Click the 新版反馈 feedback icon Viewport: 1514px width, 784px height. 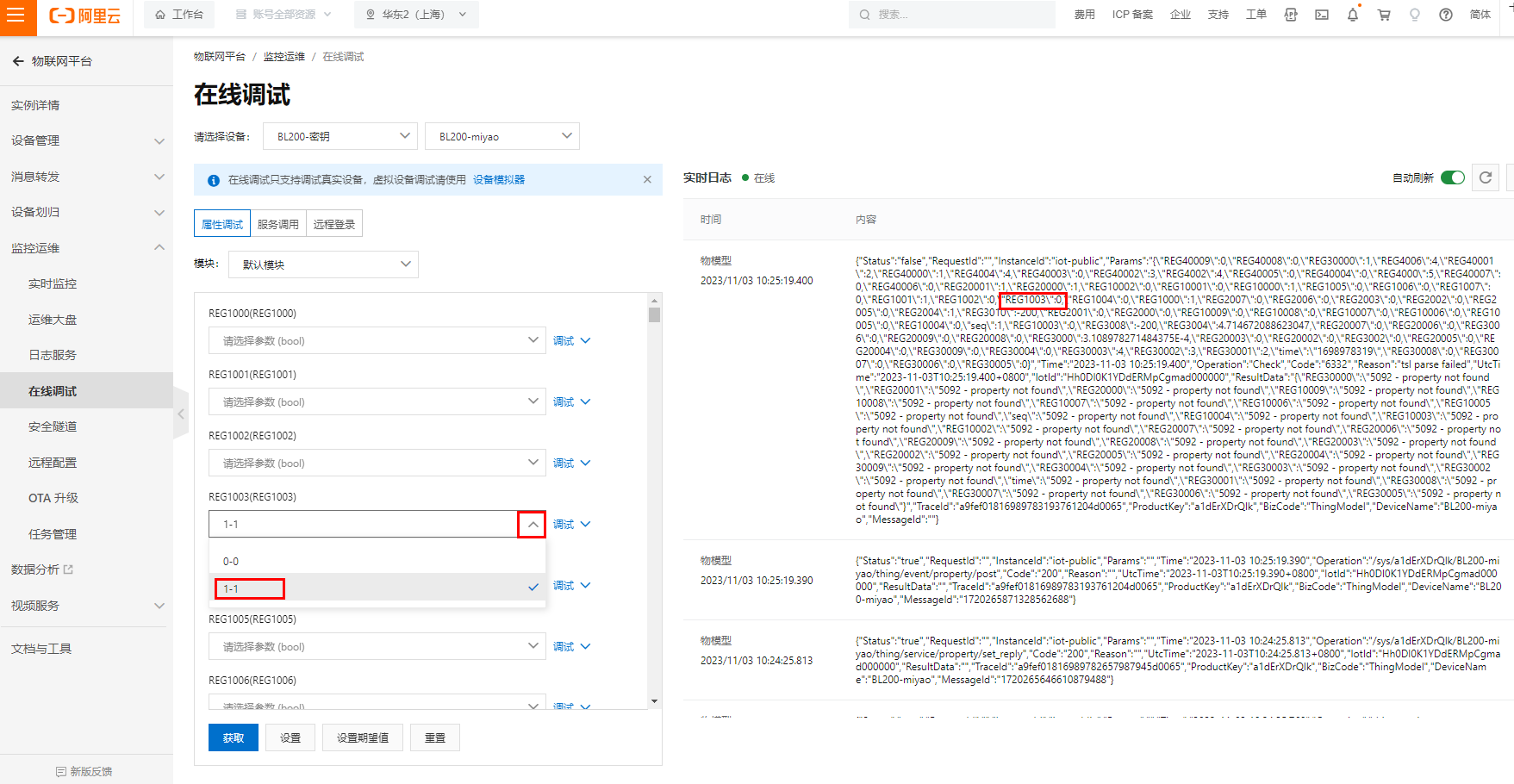pyautogui.click(x=61, y=771)
